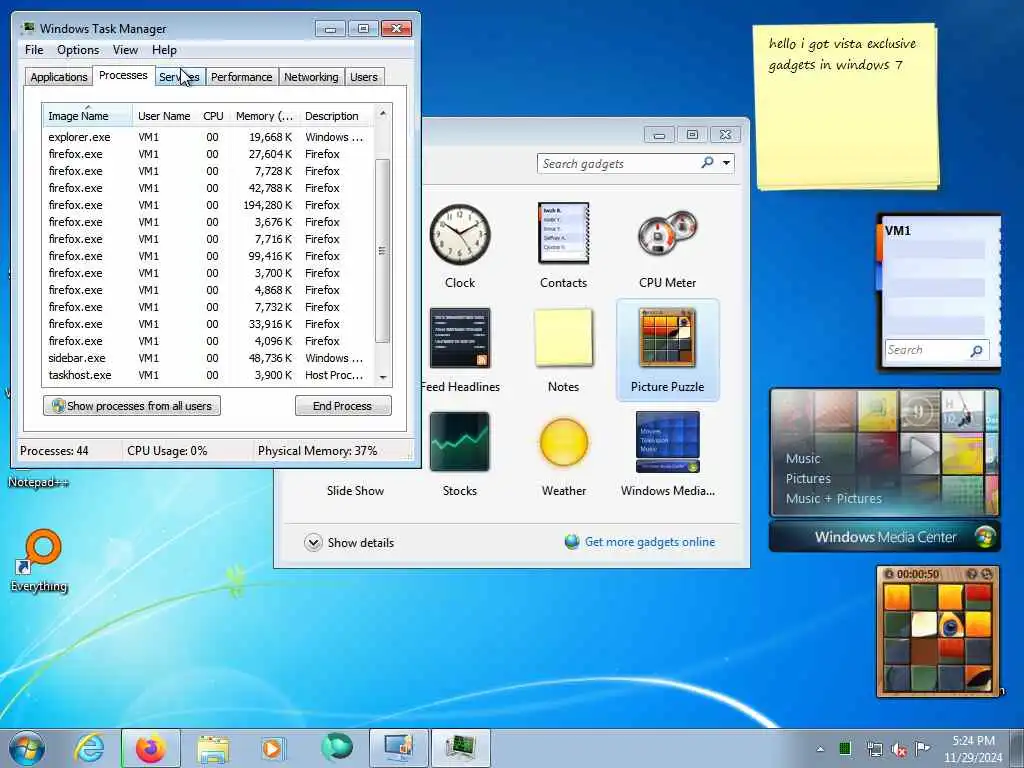1024x768 pixels.
Task: Sort by Image Name column header
Action: point(88,116)
